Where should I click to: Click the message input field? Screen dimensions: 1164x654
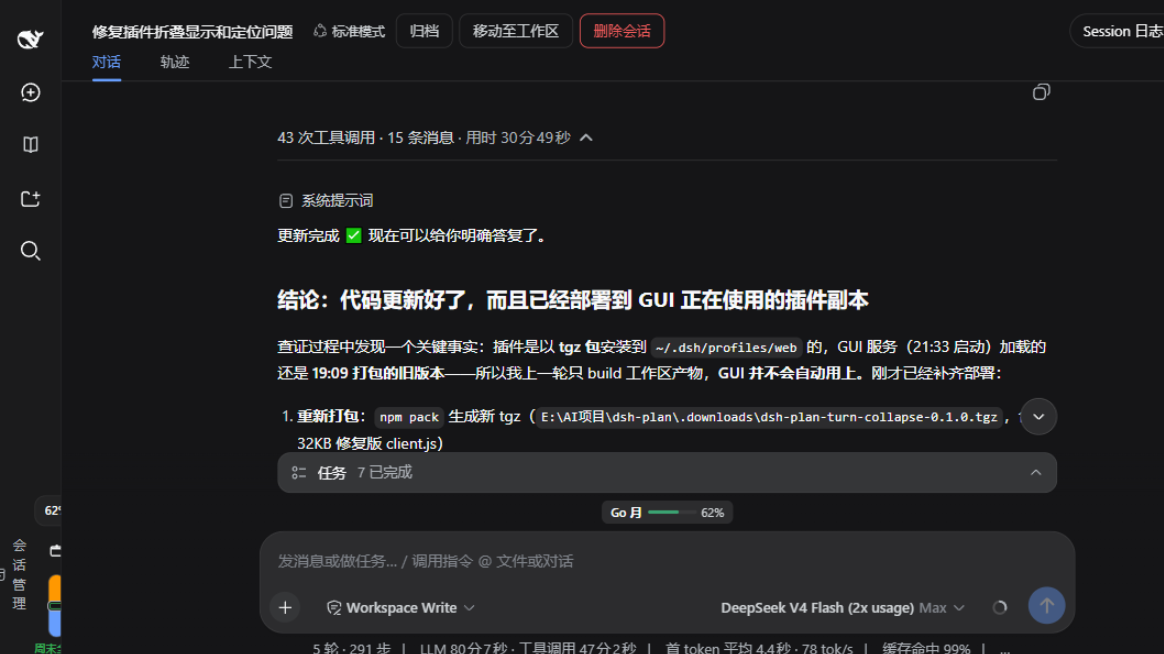tap(667, 561)
